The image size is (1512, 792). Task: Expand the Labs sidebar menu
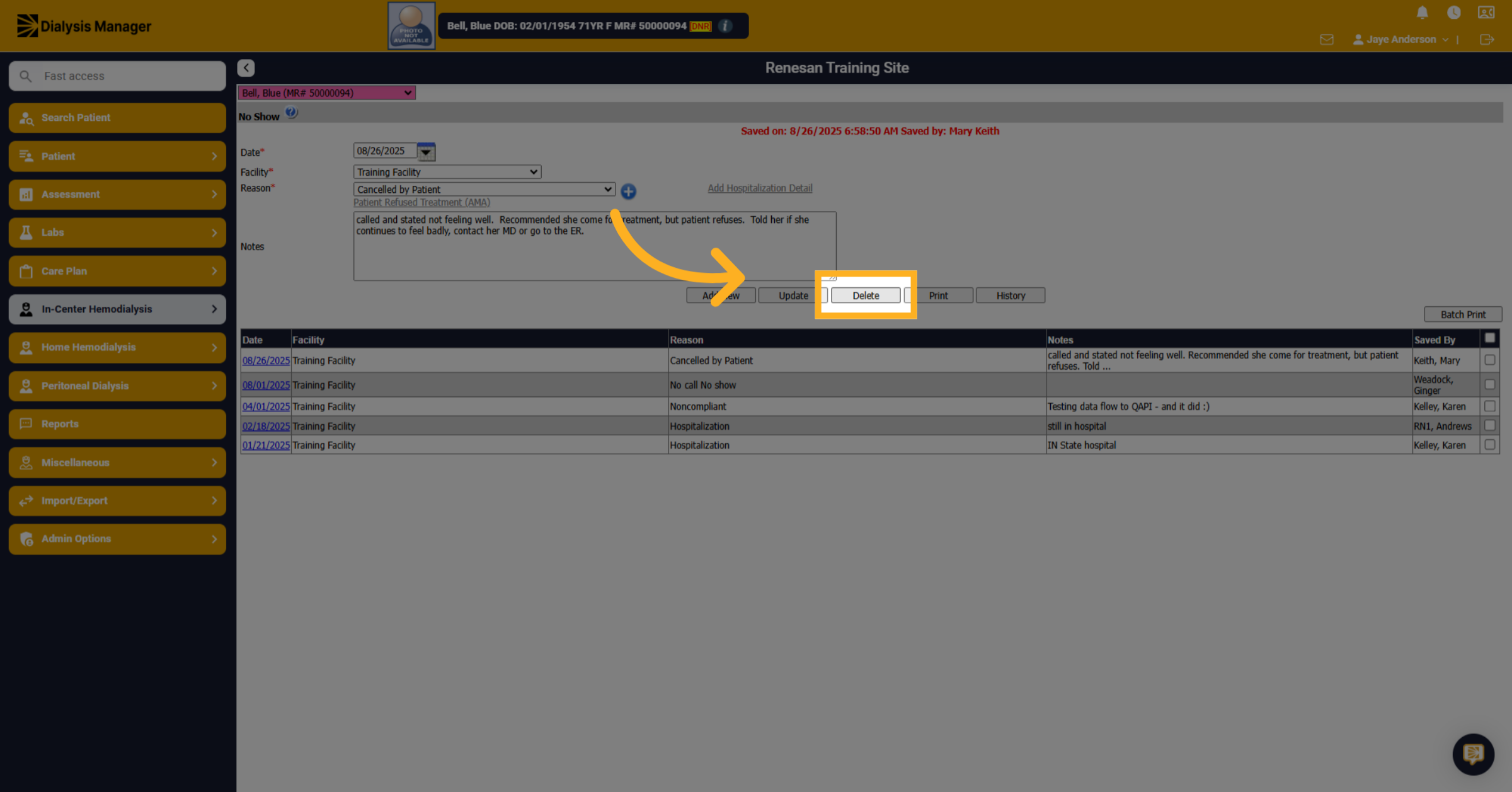tap(117, 232)
